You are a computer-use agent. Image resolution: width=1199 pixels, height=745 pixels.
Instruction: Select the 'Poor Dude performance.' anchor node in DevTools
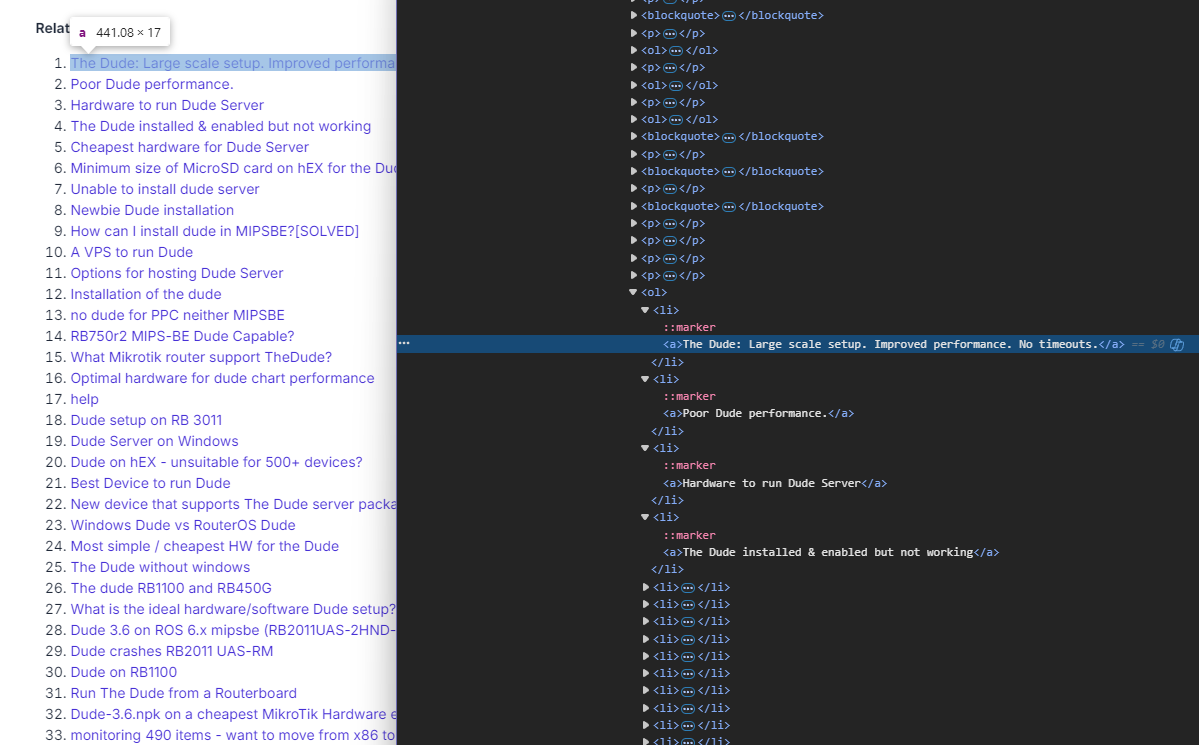point(758,413)
